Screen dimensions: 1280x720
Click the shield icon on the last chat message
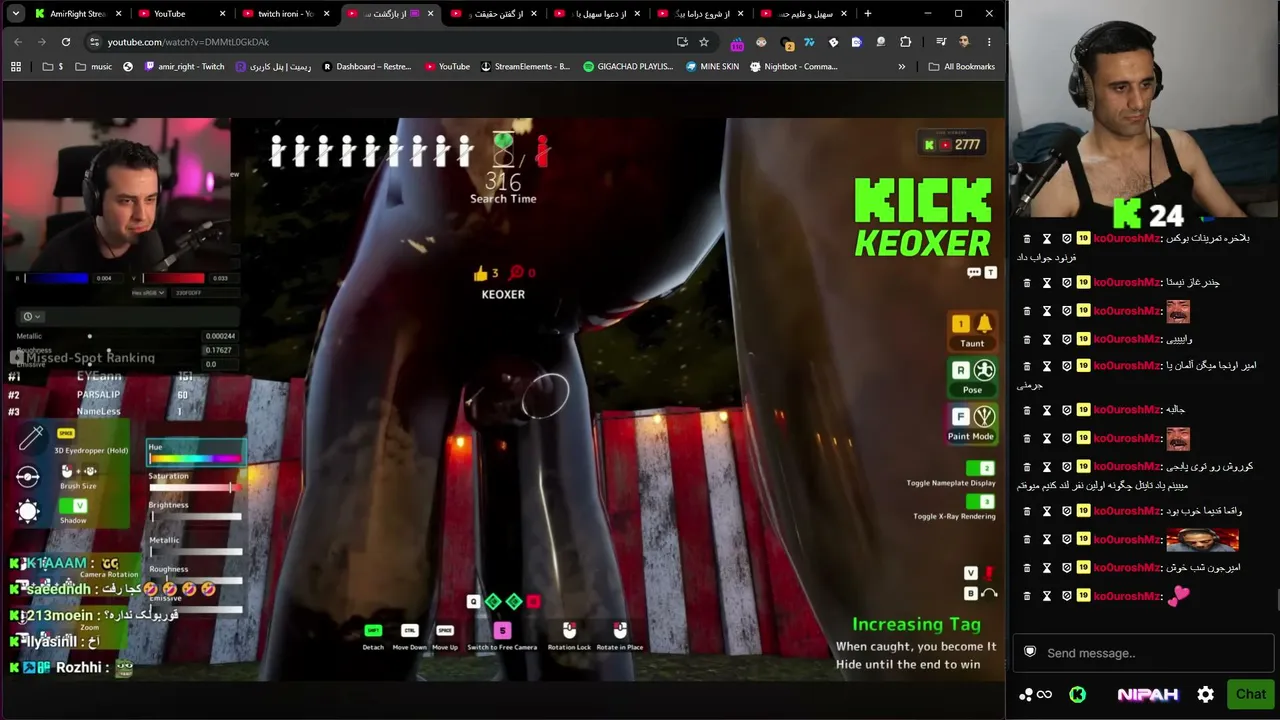(x=1067, y=596)
